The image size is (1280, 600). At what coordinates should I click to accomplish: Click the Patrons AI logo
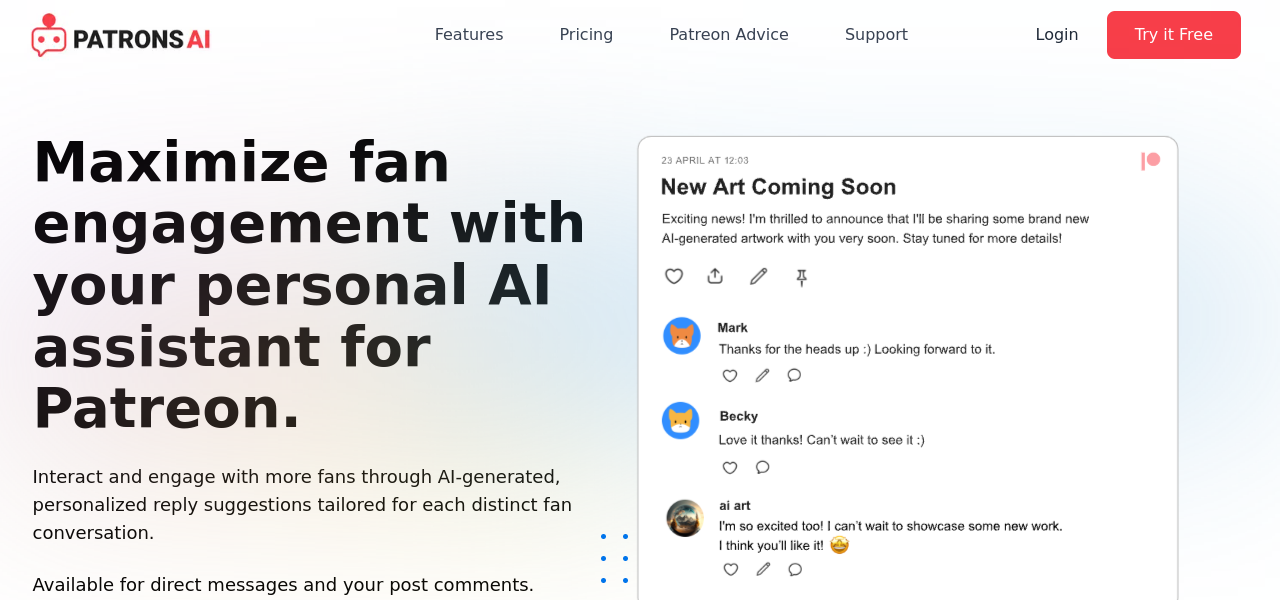[x=121, y=36]
